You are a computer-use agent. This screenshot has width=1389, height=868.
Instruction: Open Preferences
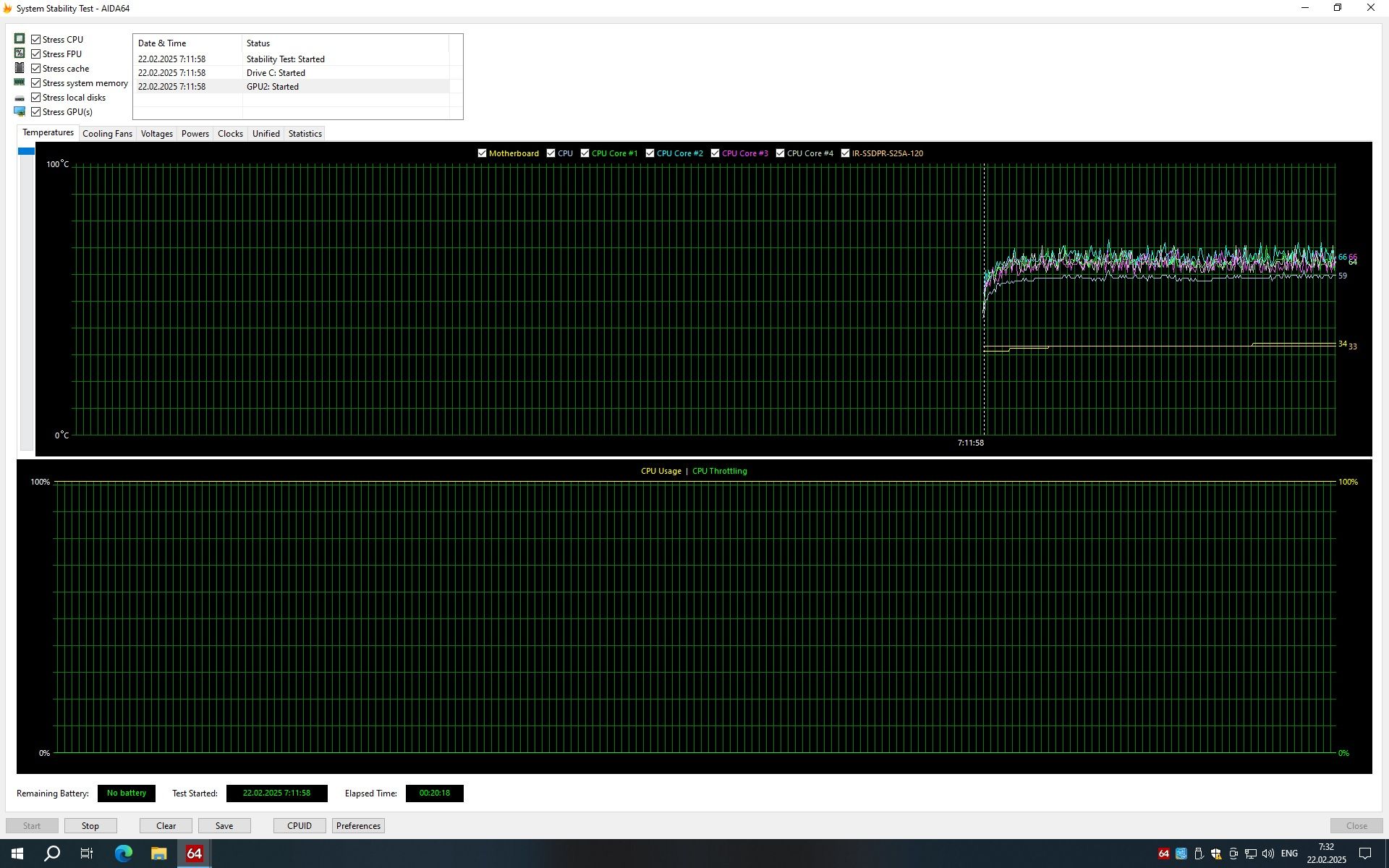tap(358, 825)
